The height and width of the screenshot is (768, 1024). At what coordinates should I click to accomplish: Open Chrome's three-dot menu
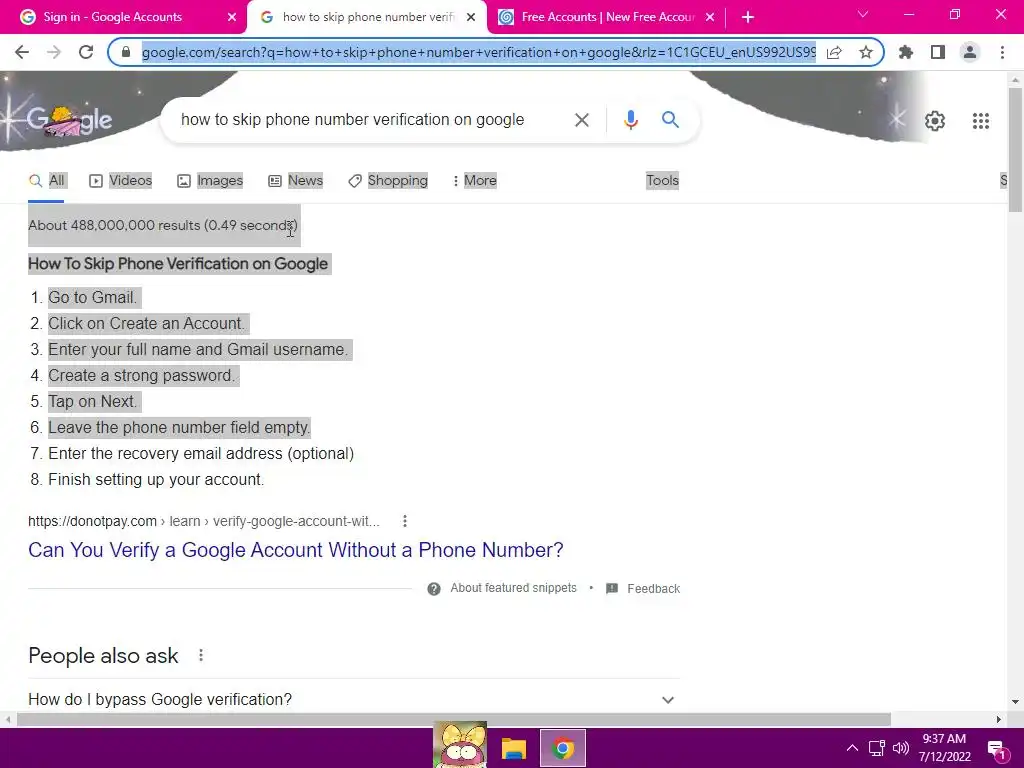coord(1002,52)
